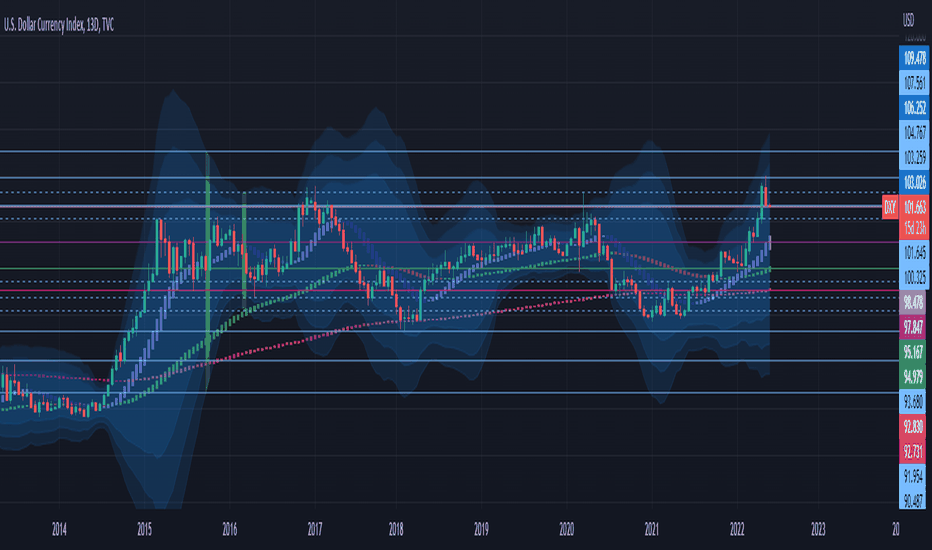932x550 pixels.
Task: Select the 107.561 price label
Action: (913, 83)
